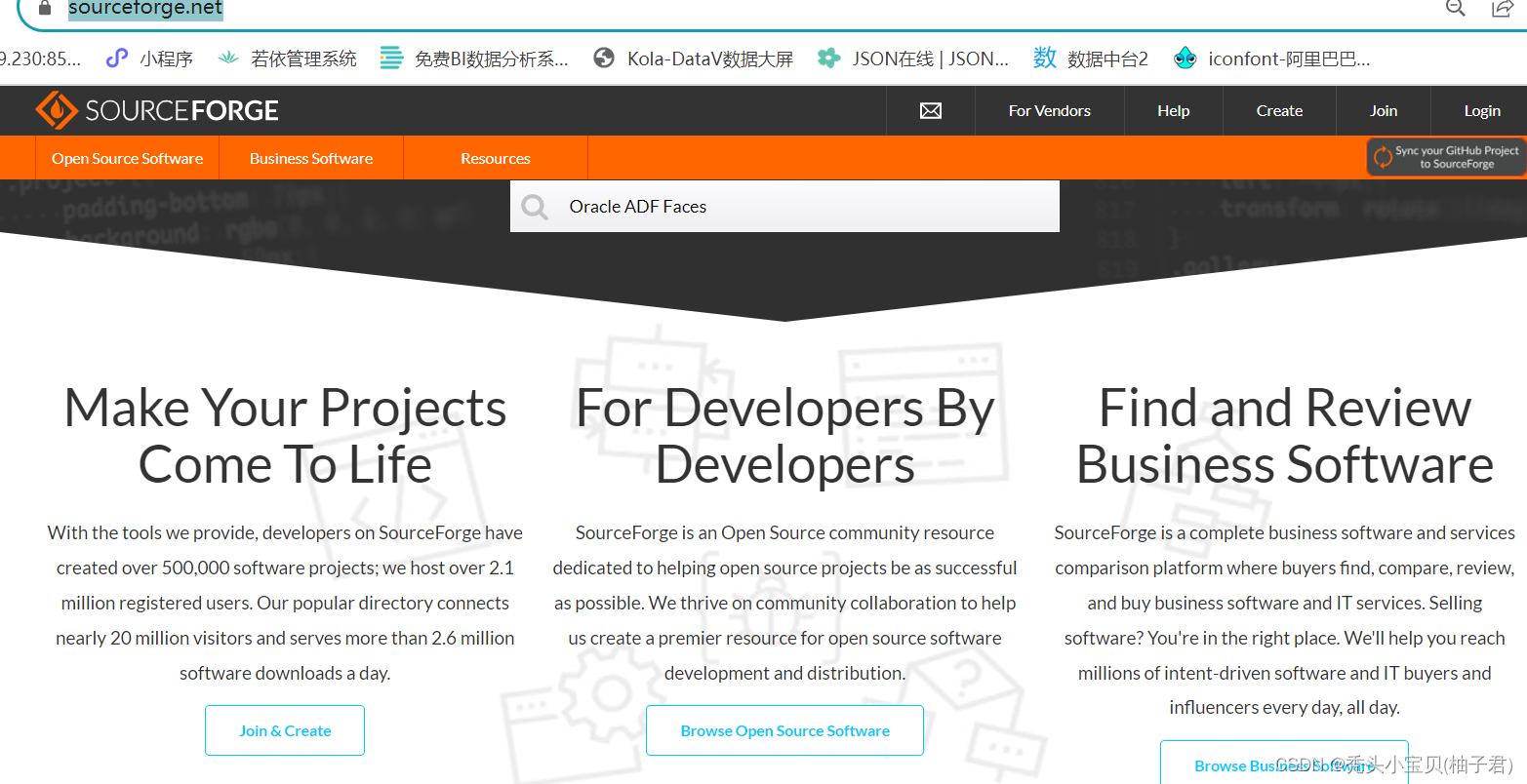Click the Login link
This screenshot has height=784, width=1527.
[x=1482, y=110]
